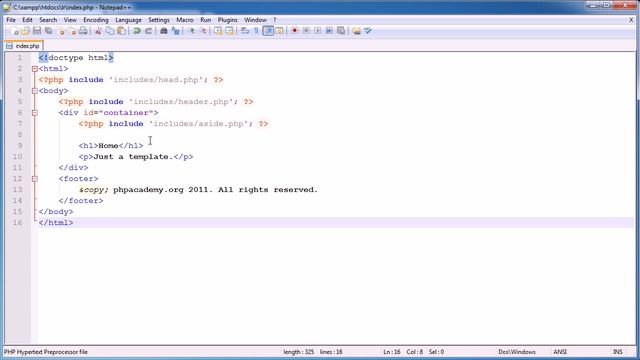Save the document with the floppy icon
Viewport: 640px width, 360px height.
(x=37, y=31)
